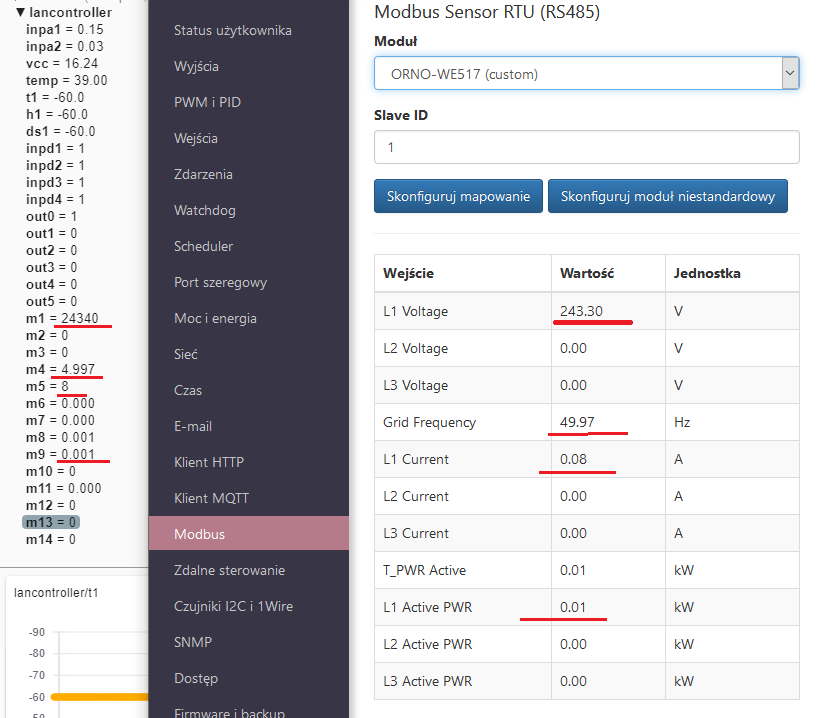Click the highlighted Modbus menu item
This screenshot has height=718, width=825.
pyautogui.click(x=200, y=534)
